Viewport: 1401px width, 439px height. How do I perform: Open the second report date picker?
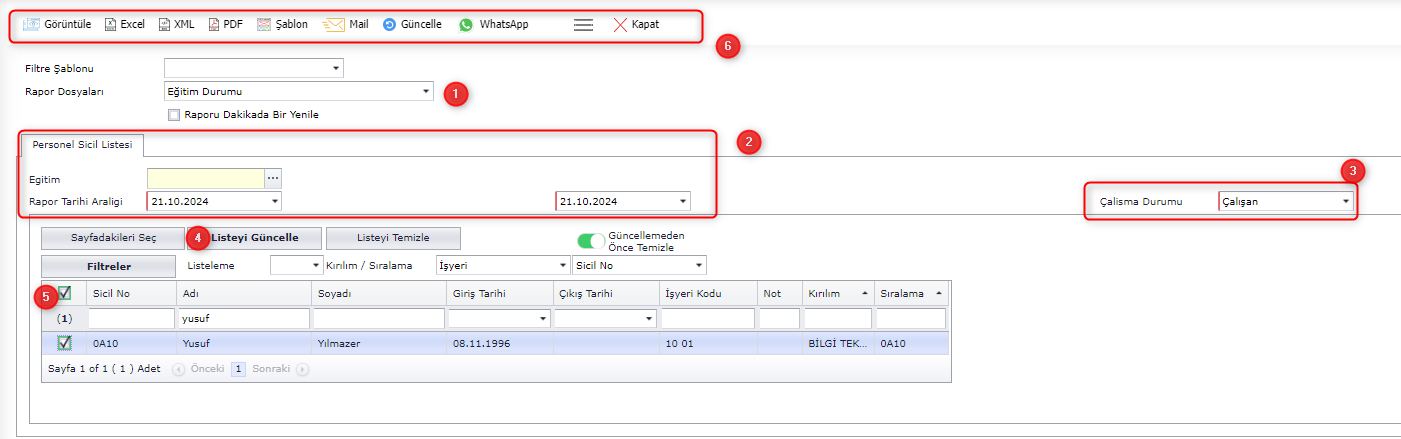click(x=683, y=201)
